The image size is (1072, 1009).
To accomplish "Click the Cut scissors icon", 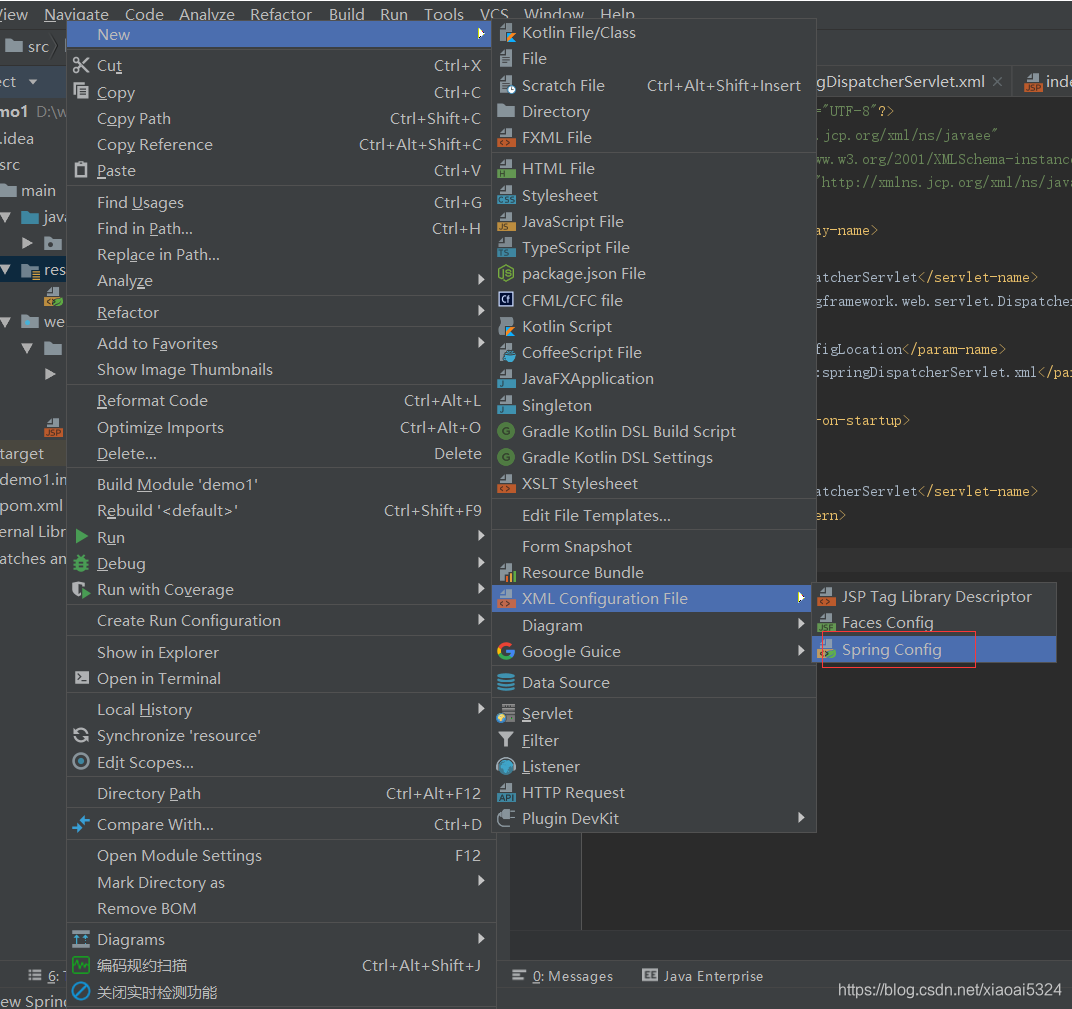I will pyautogui.click(x=81, y=65).
